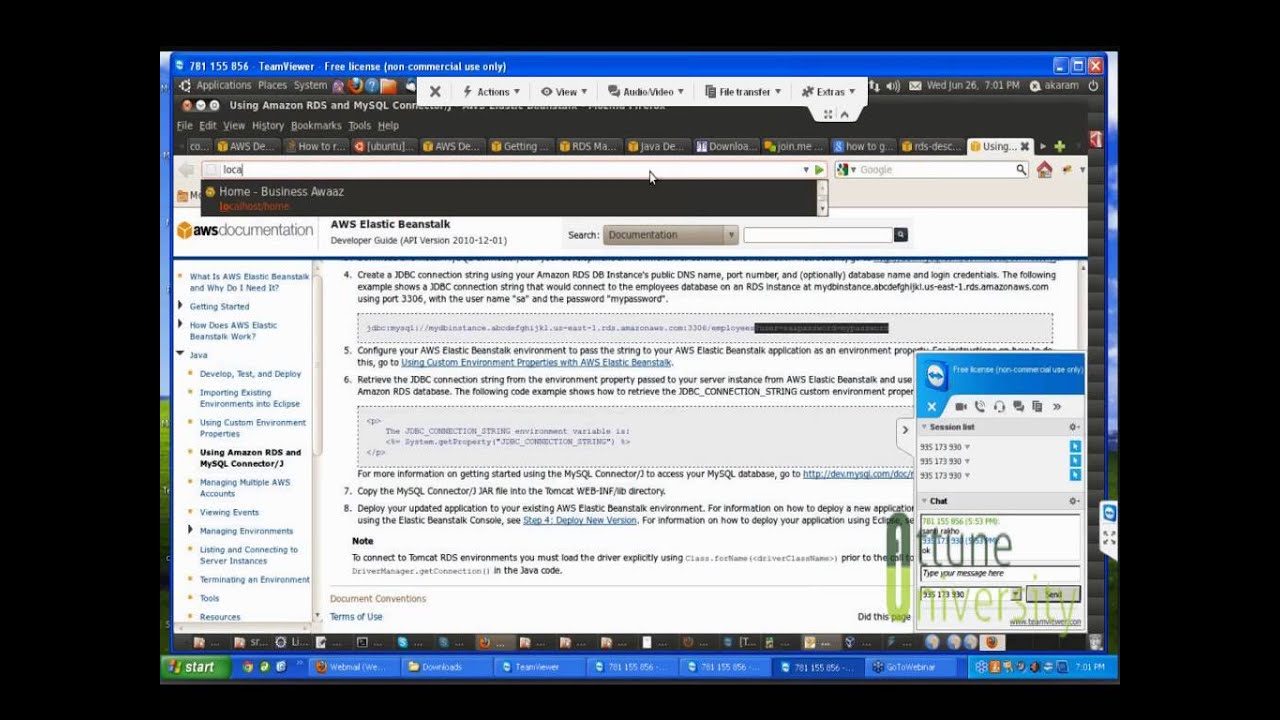The width and height of the screenshot is (1280, 720).
Task: Open Firefox File menu
Action: pos(185,126)
